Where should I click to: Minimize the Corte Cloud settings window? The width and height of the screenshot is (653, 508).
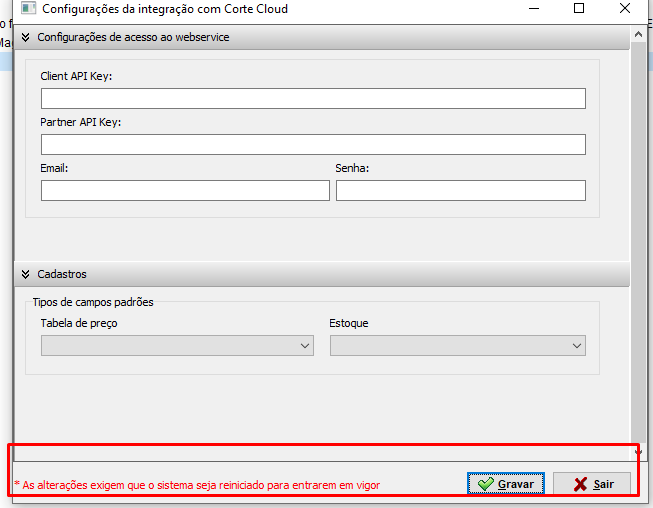pos(534,8)
